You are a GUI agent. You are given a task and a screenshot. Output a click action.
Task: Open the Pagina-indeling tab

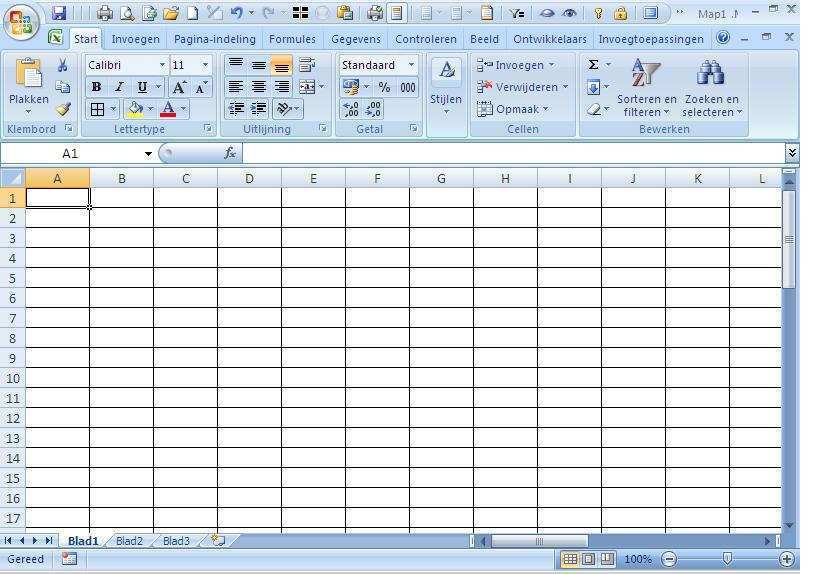pyautogui.click(x=215, y=39)
